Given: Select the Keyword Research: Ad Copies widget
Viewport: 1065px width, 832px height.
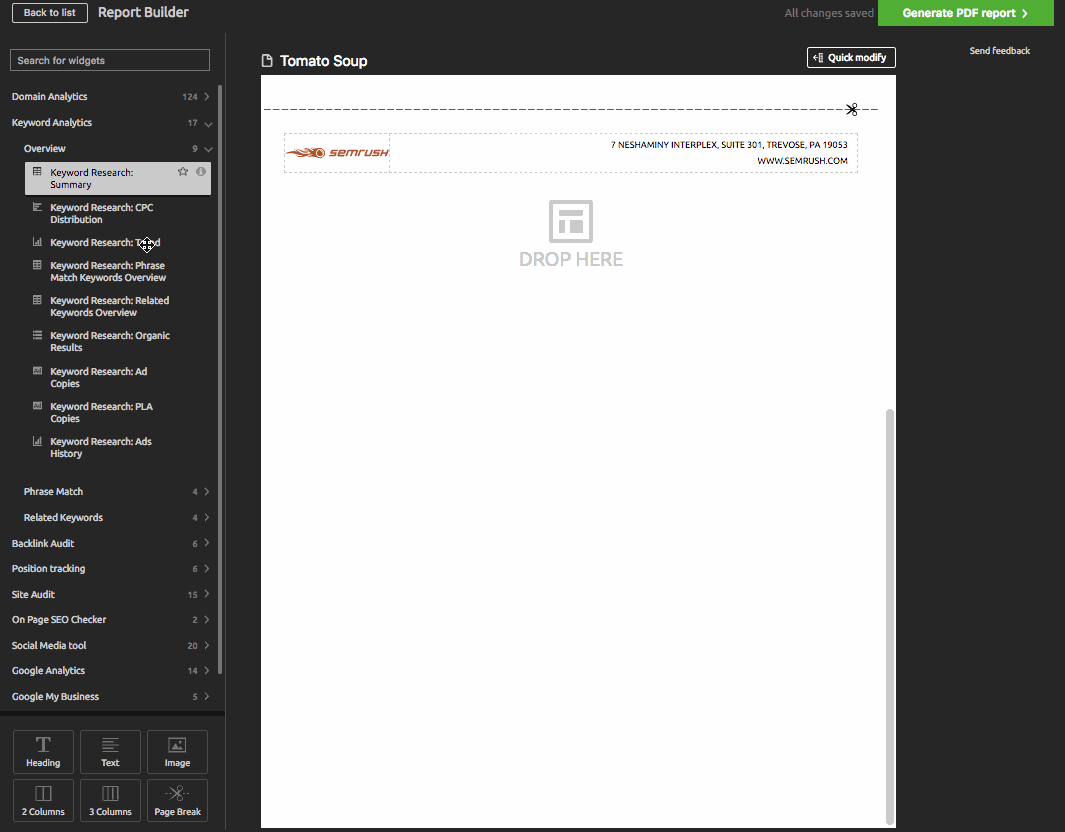Looking at the screenshot, I should pos(100,377).
